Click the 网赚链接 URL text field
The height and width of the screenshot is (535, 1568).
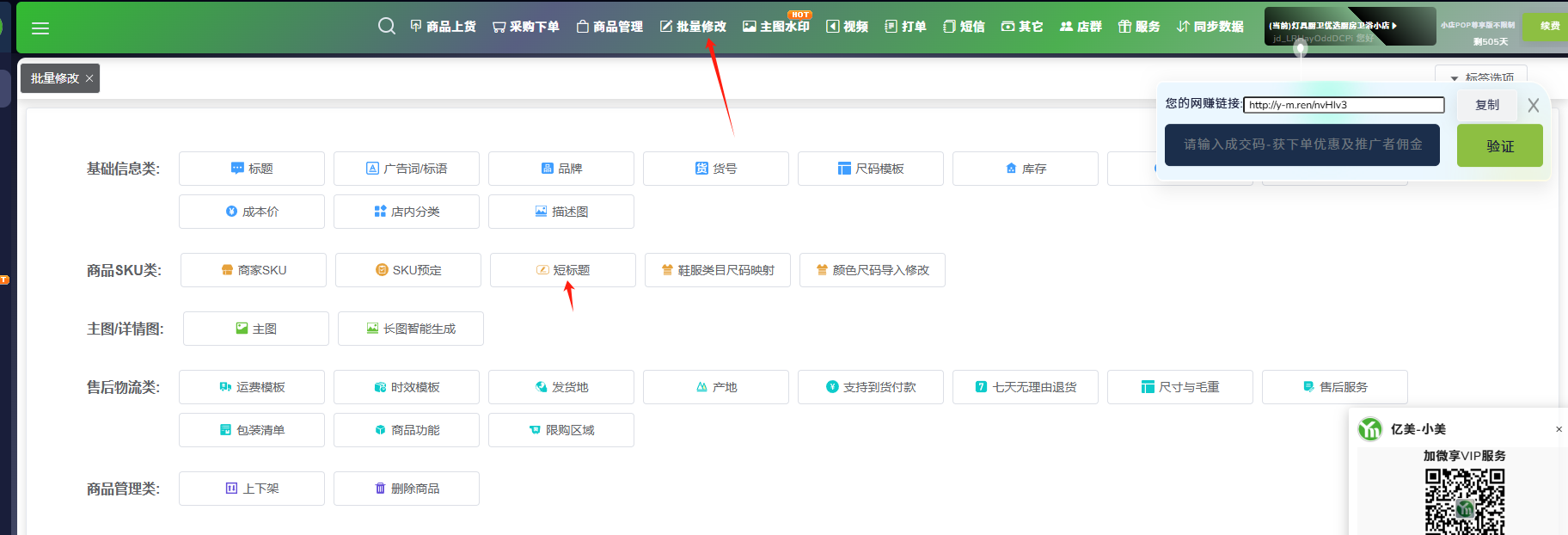click(x=1344, y=105)
